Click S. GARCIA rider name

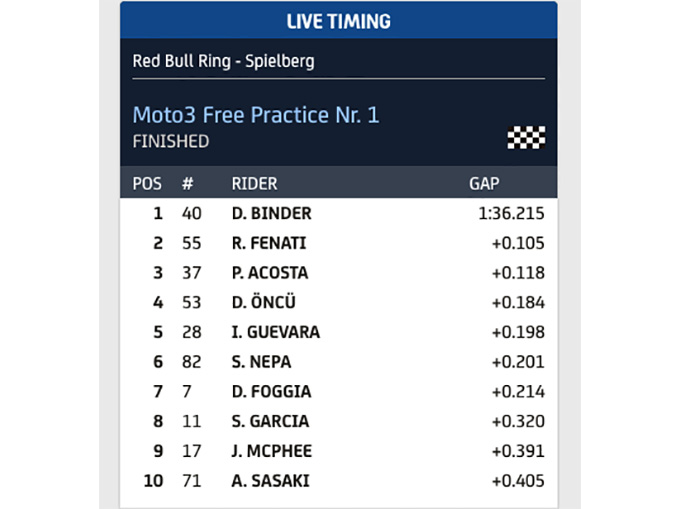[270, 421]
